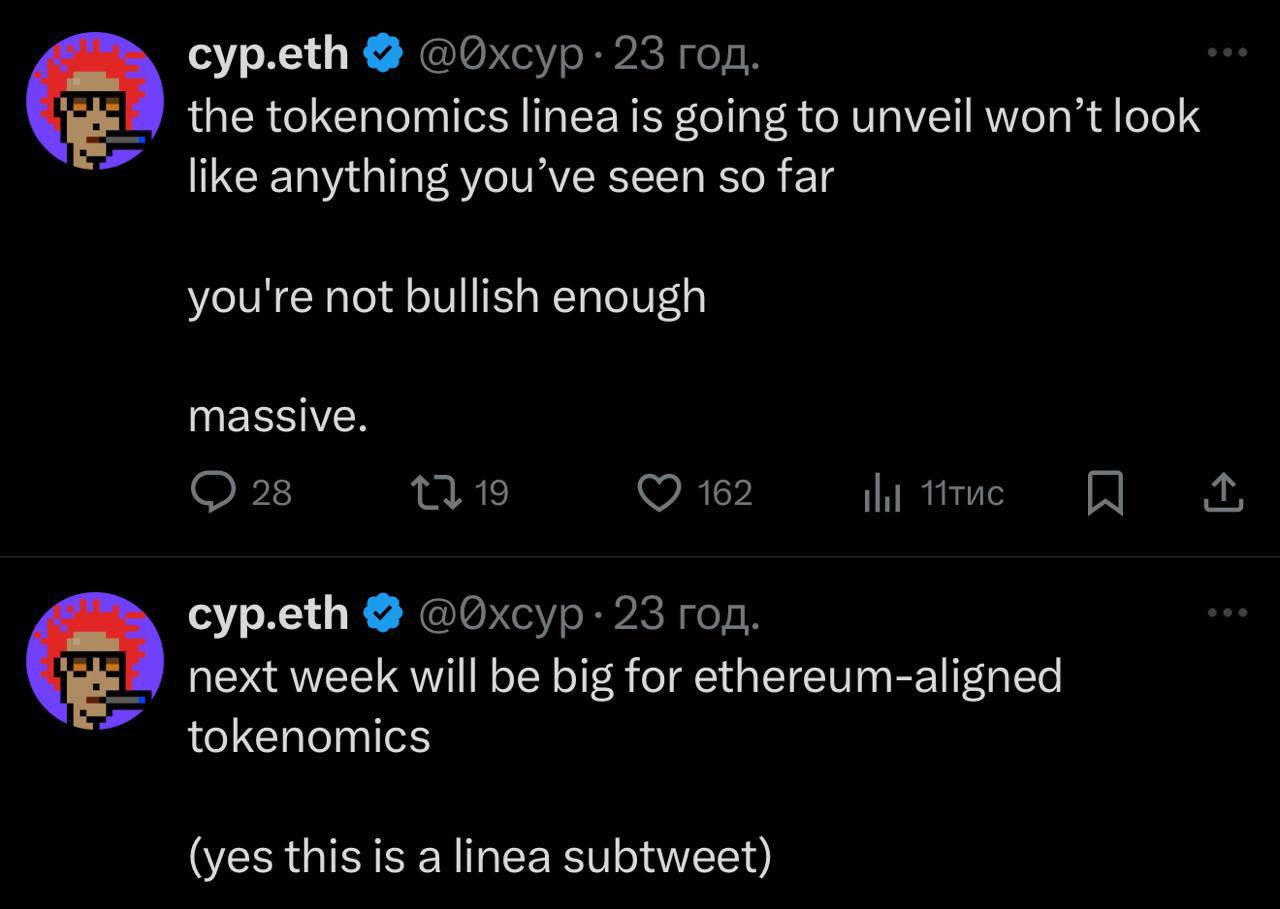Open more options on the second tweet
1280x909 pixels.
click(1227, 612)
